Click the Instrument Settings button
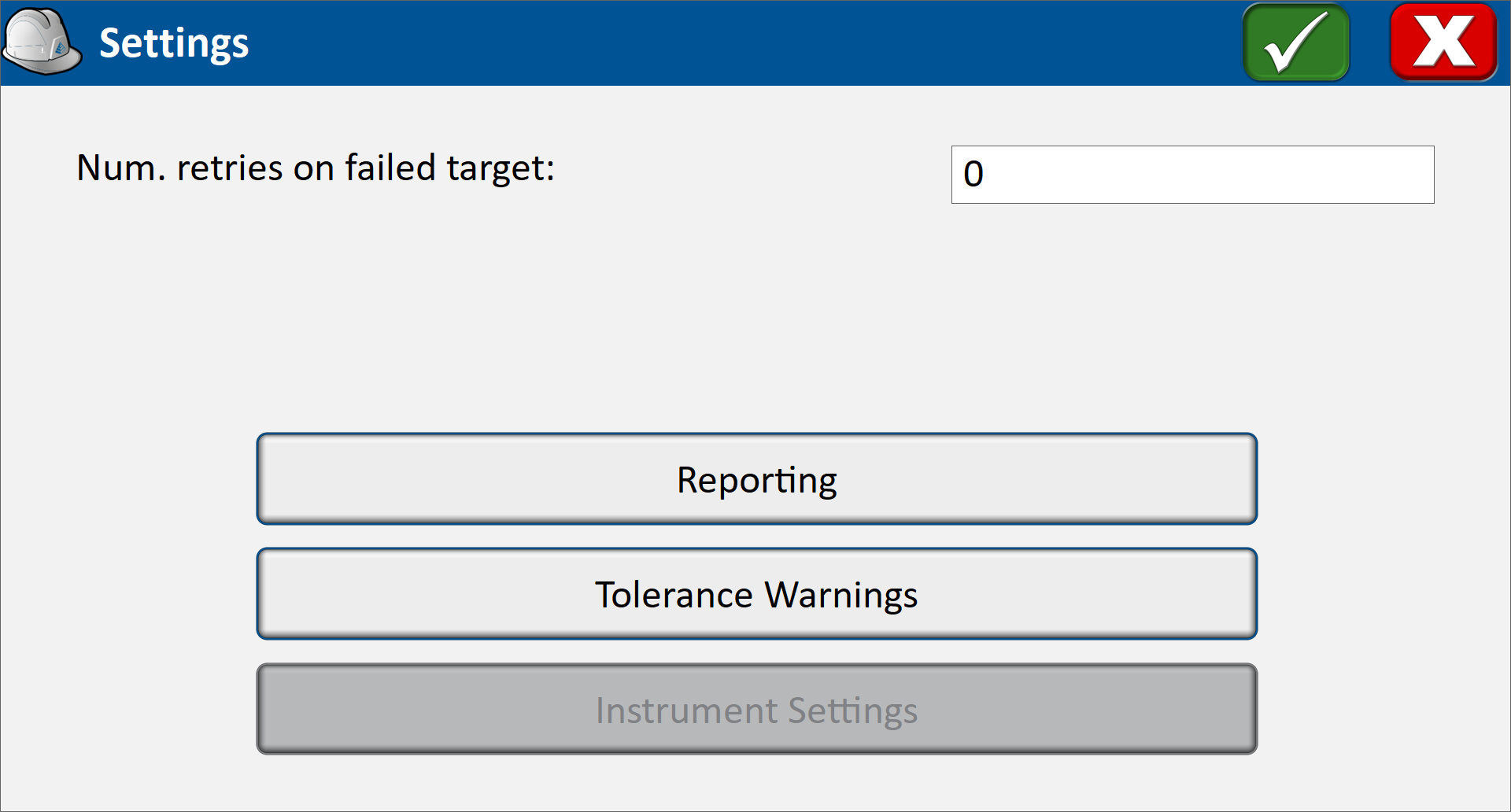This screenshot has width=1511, height=812. pos(756,709)
